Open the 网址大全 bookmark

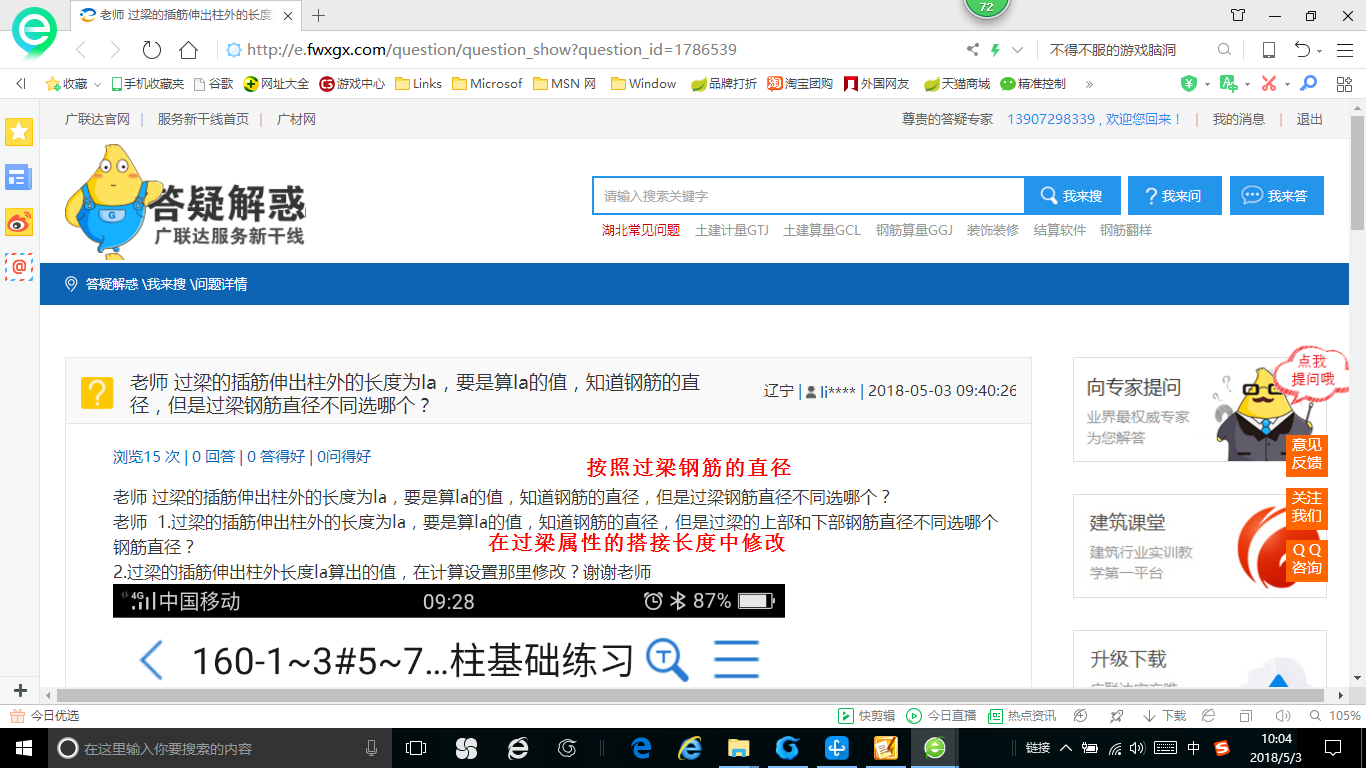(276, 84)
